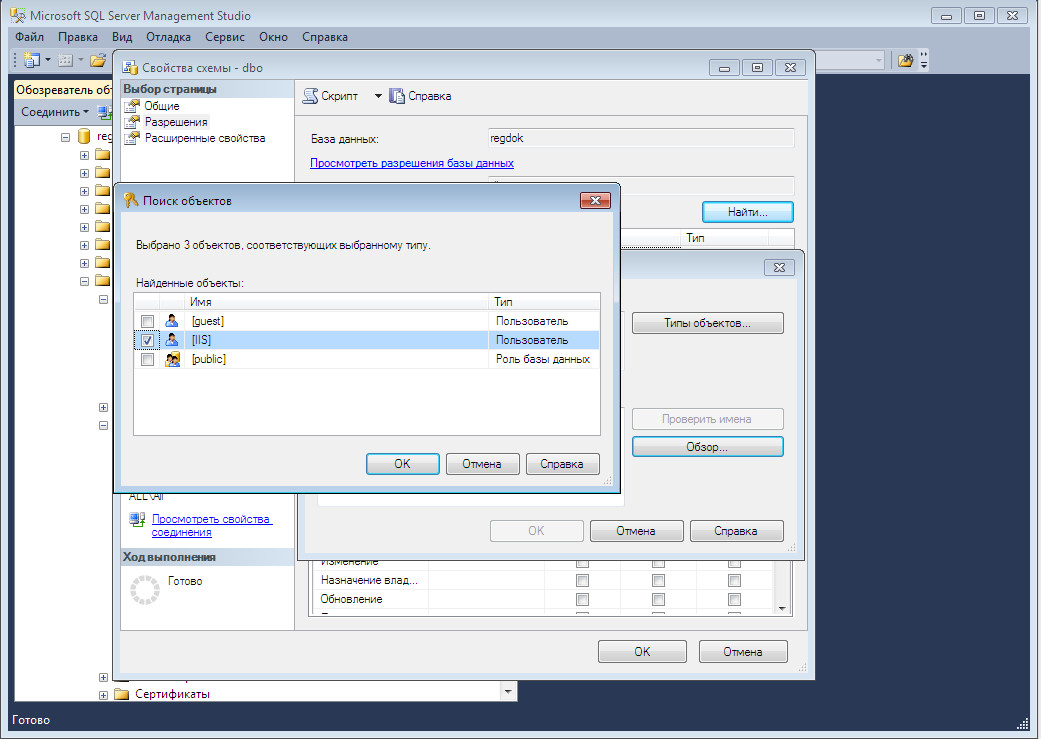Click permissions list scroll down arrow

(x=782, y=608)
